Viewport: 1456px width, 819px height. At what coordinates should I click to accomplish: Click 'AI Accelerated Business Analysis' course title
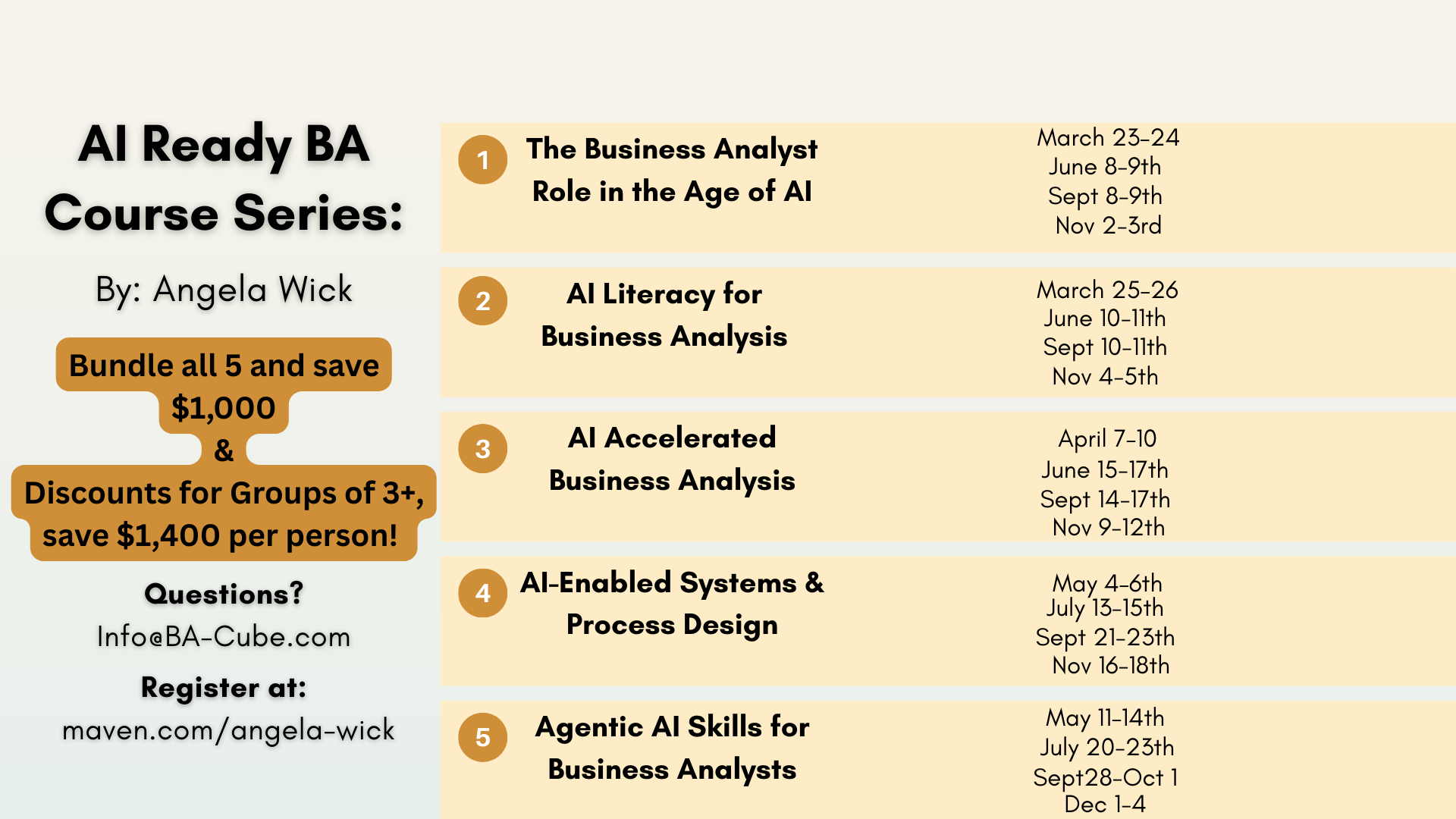[672, 459]
